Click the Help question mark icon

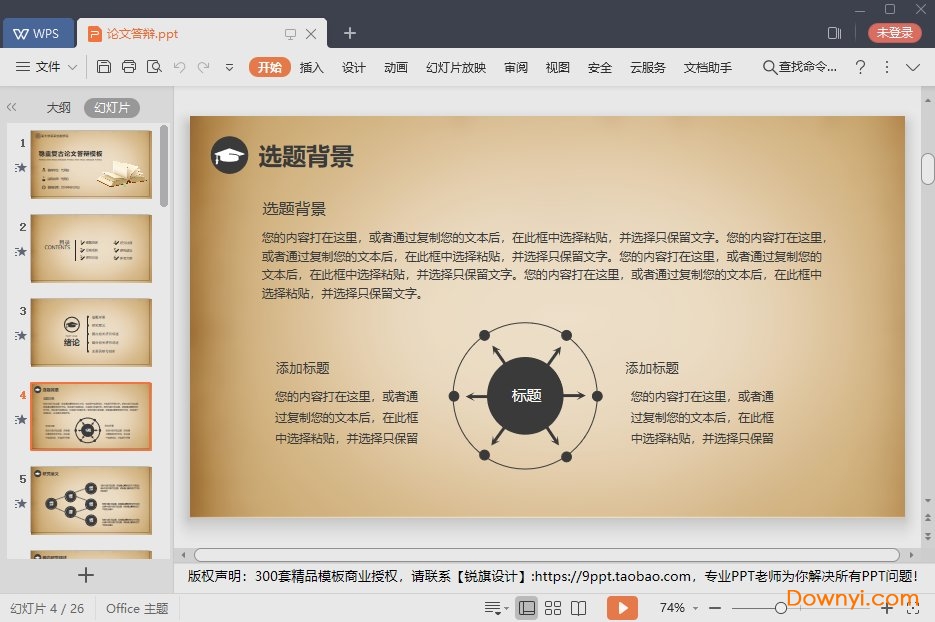point(860,67)
